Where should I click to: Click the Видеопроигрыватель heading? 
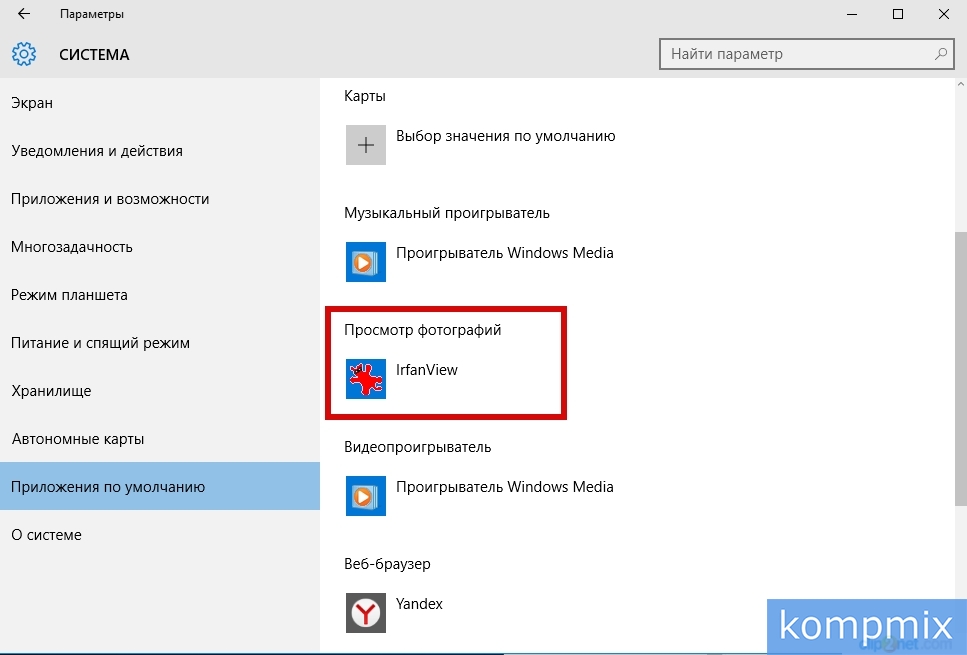click(418, 447)
